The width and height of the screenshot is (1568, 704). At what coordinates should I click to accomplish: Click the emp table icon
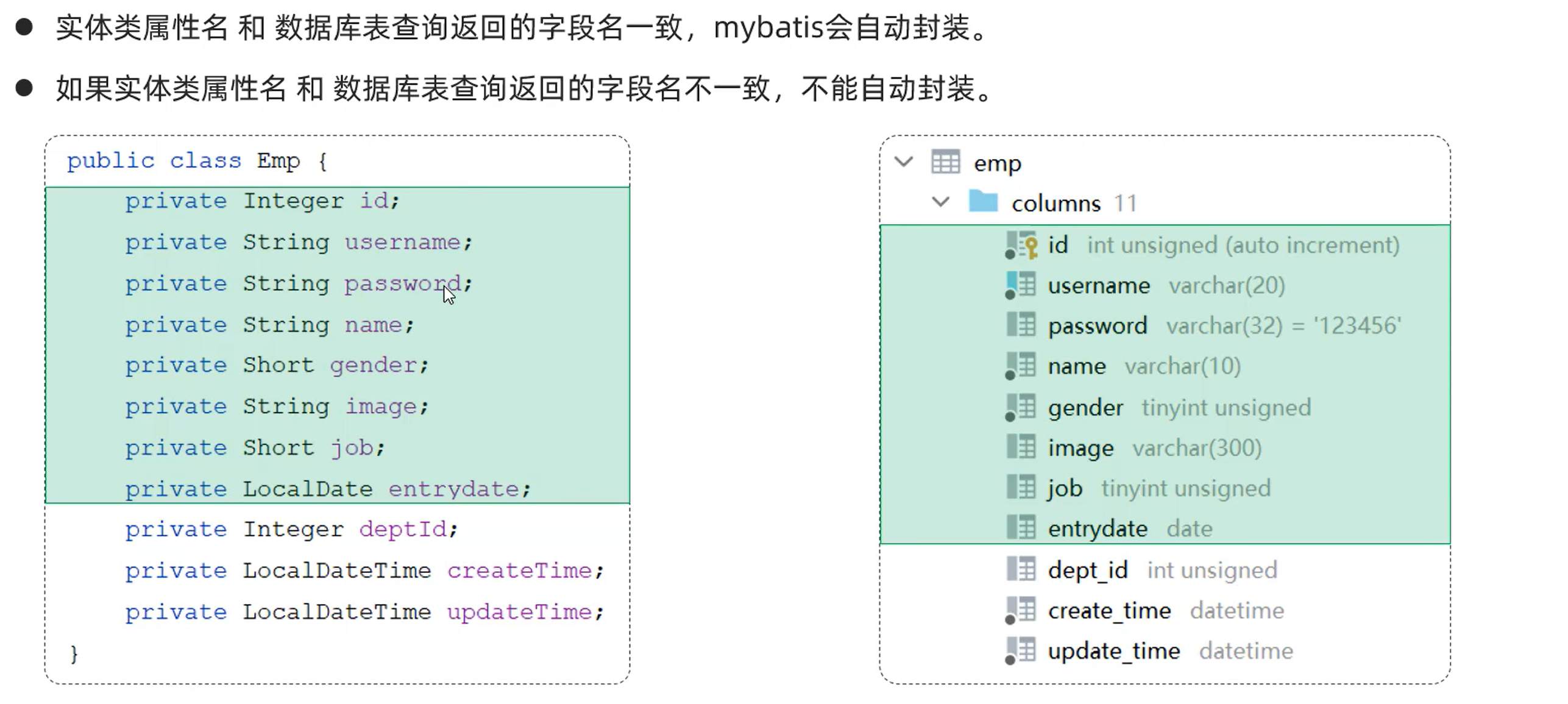pyautogui.click(x=945, y=162)
